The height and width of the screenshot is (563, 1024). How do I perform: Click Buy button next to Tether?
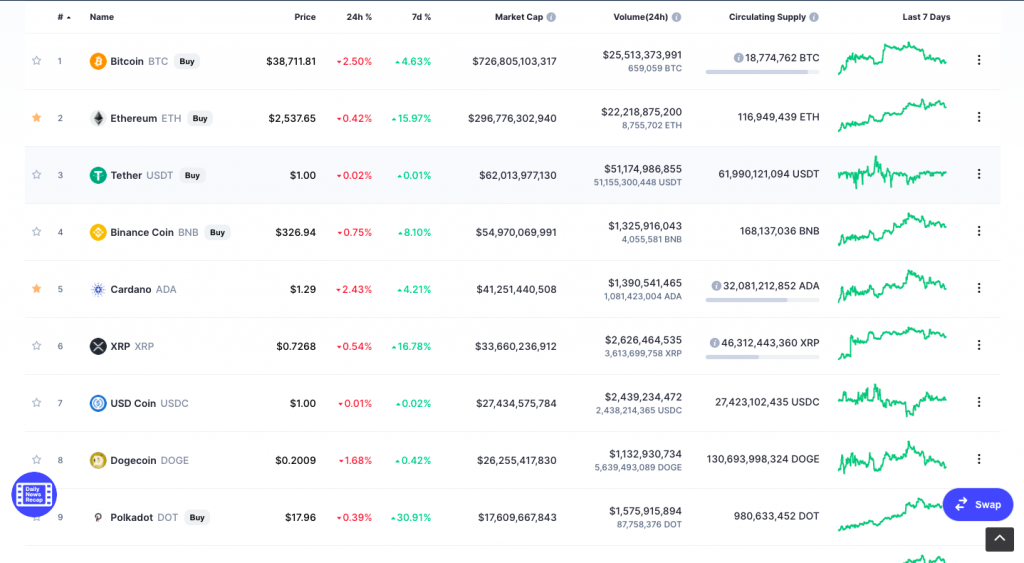(192, 175)
